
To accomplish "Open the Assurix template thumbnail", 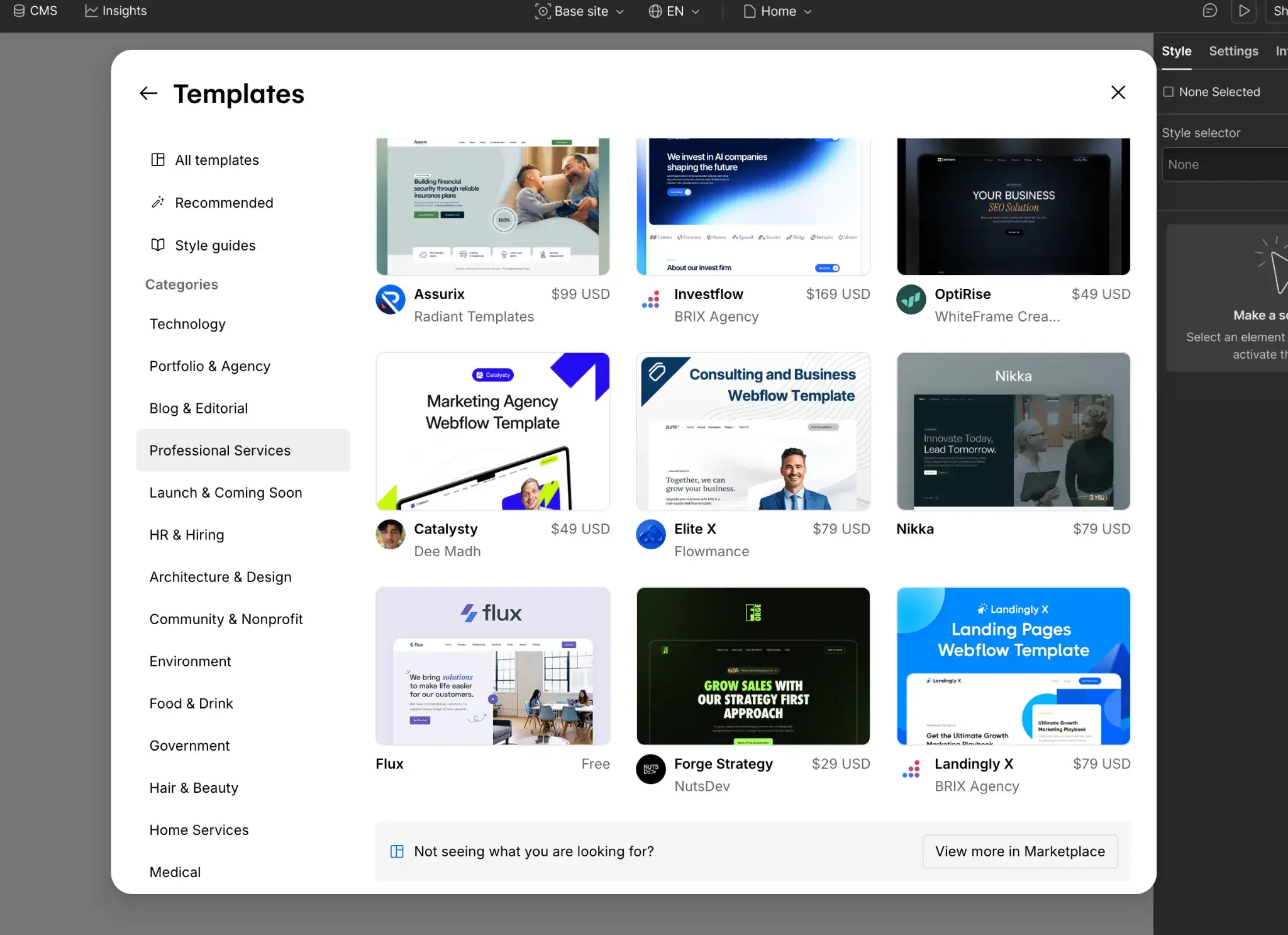I will point(492,206).
